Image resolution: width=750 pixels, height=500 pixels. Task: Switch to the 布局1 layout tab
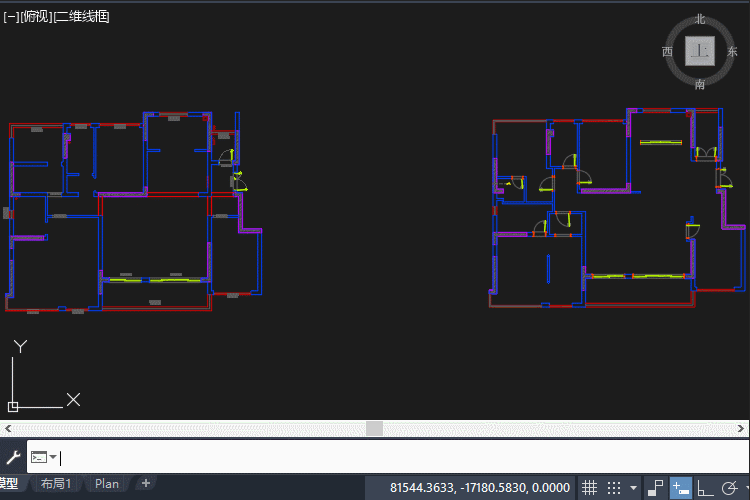click(55, 484)
